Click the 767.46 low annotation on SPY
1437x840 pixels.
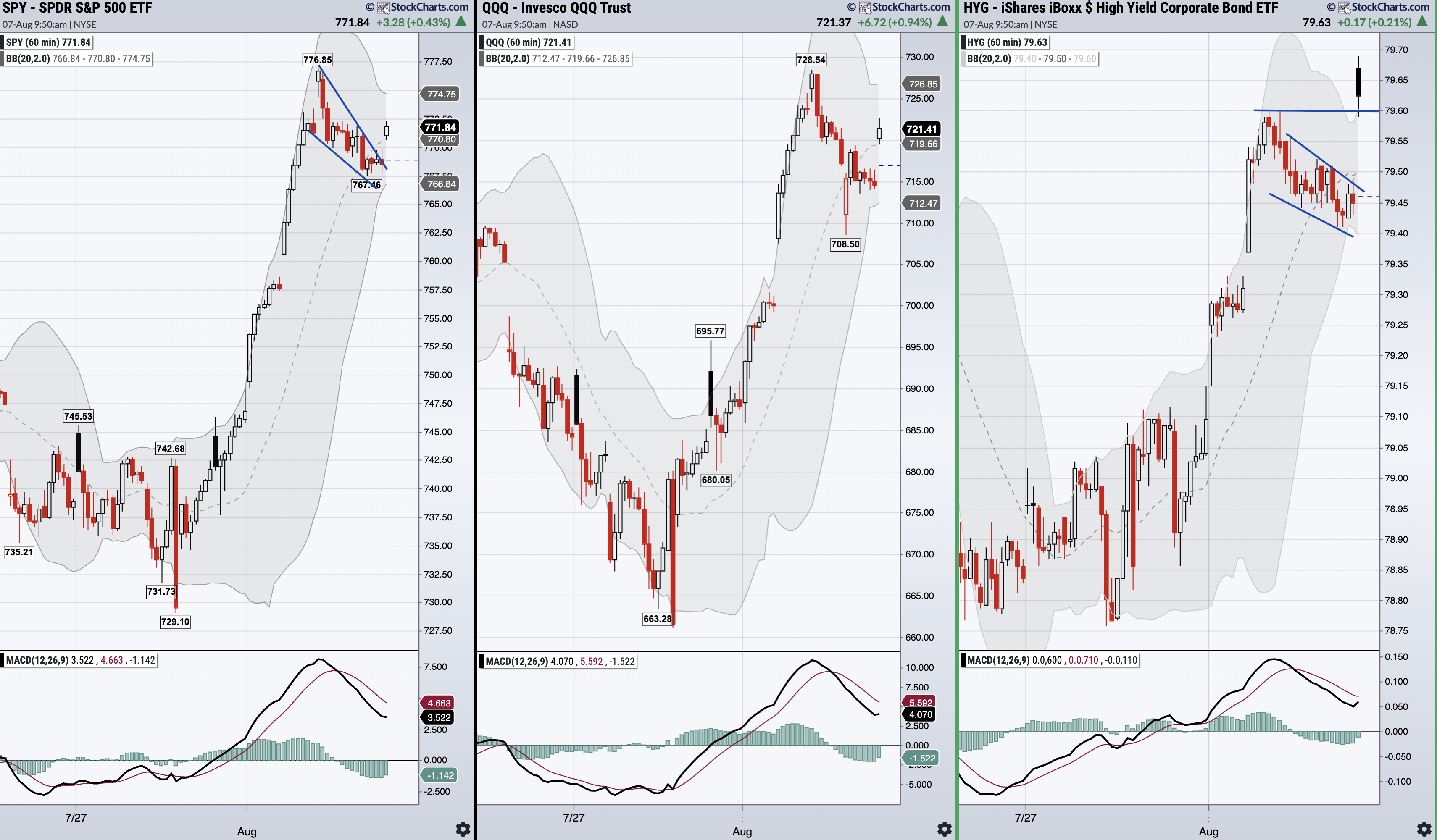pyautogui.click(x=366, y=185)
